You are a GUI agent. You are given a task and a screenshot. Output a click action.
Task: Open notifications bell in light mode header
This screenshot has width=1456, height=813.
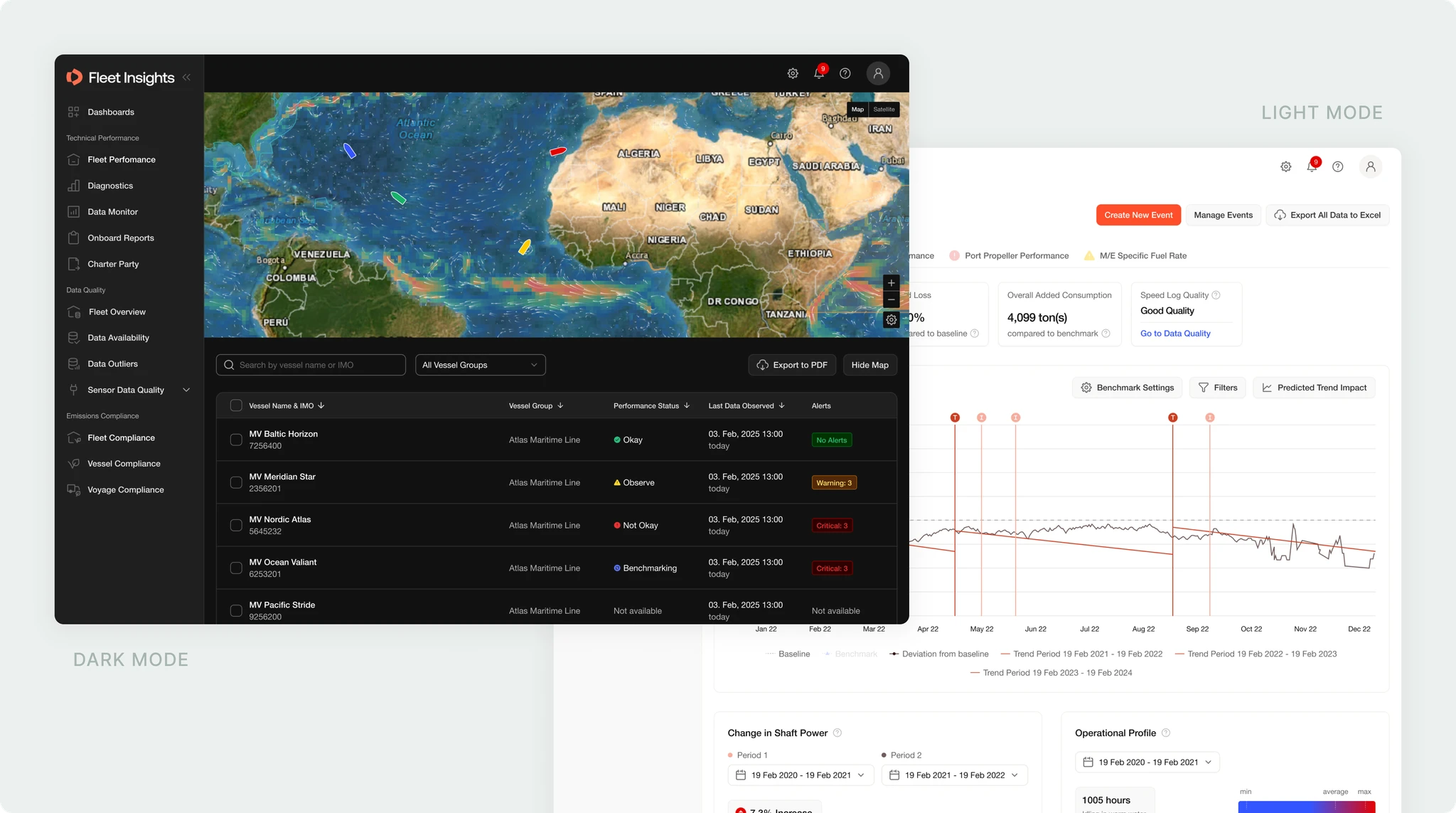point(1312,166)
